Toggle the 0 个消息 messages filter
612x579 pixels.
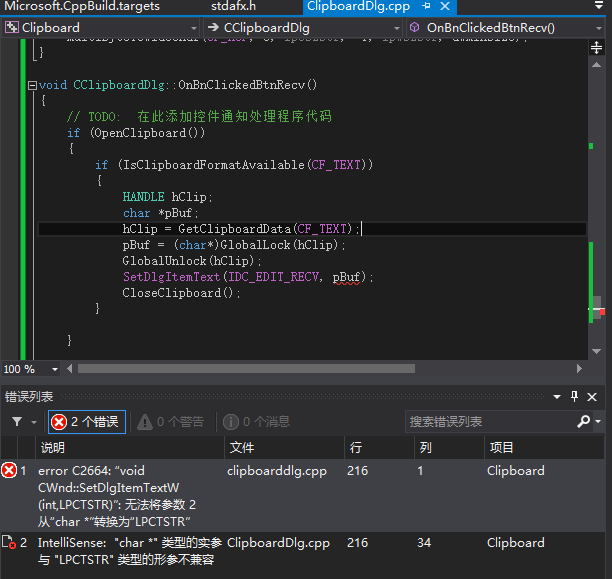click(256, 422)
